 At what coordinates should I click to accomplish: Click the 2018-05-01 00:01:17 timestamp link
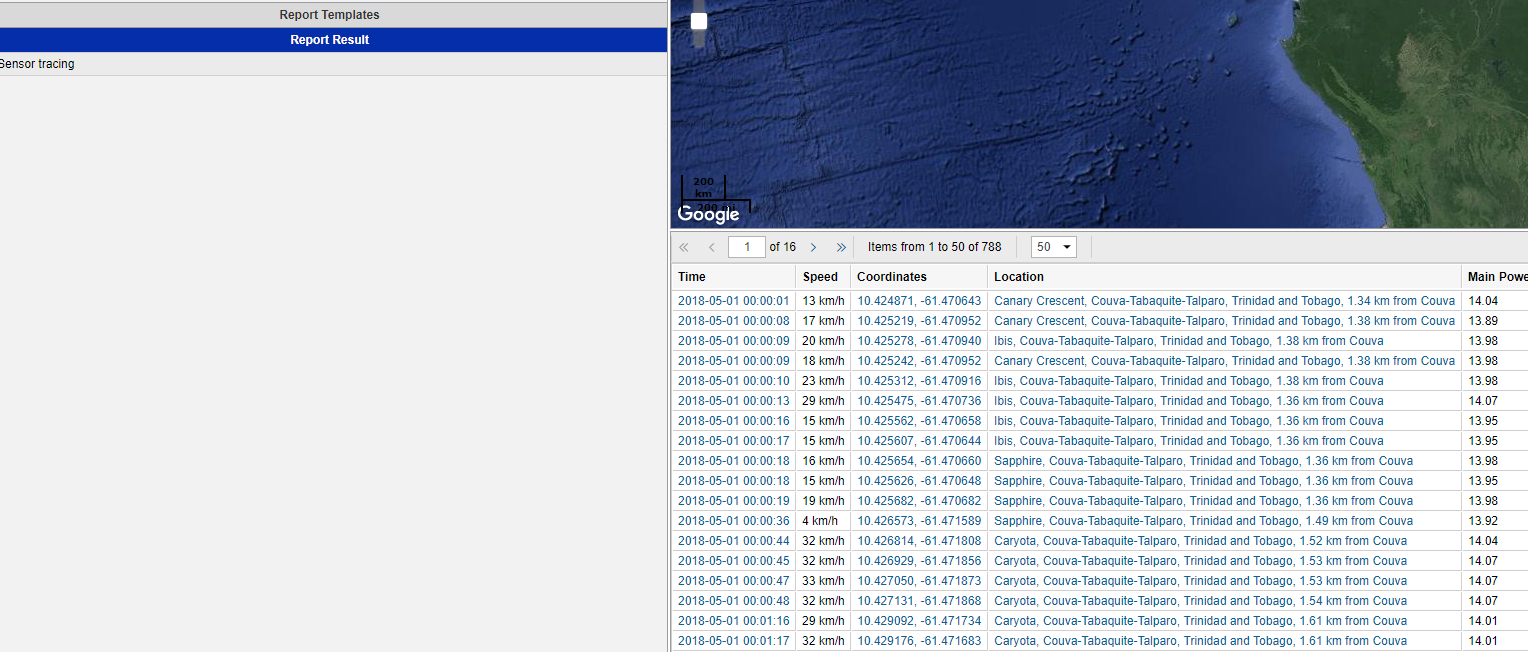(733, 641)
